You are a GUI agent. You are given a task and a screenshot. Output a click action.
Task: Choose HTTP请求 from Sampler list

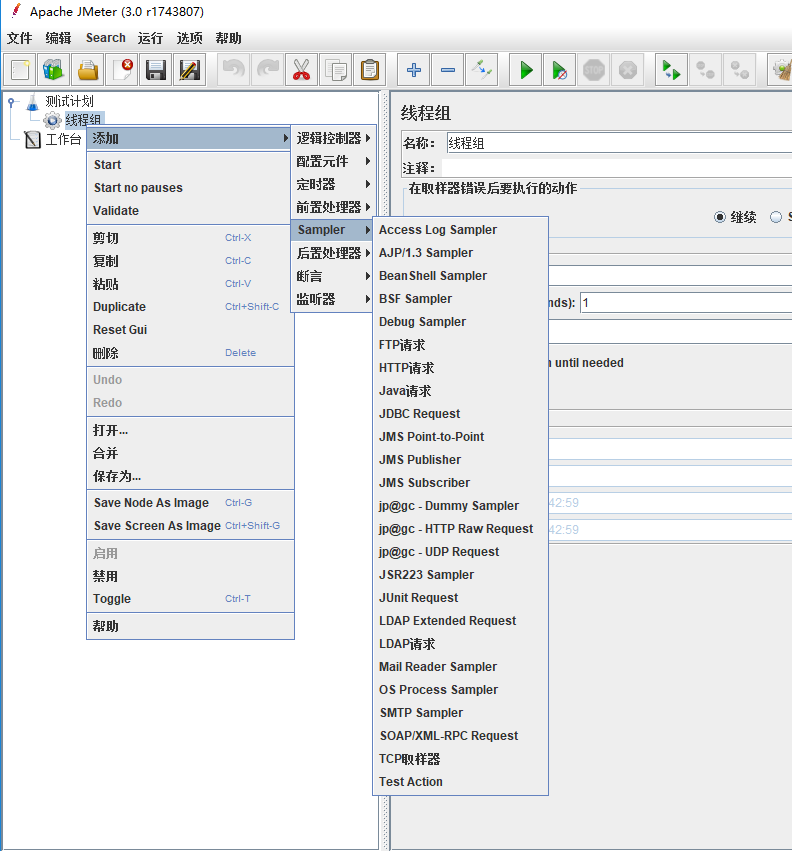point(460,368)
